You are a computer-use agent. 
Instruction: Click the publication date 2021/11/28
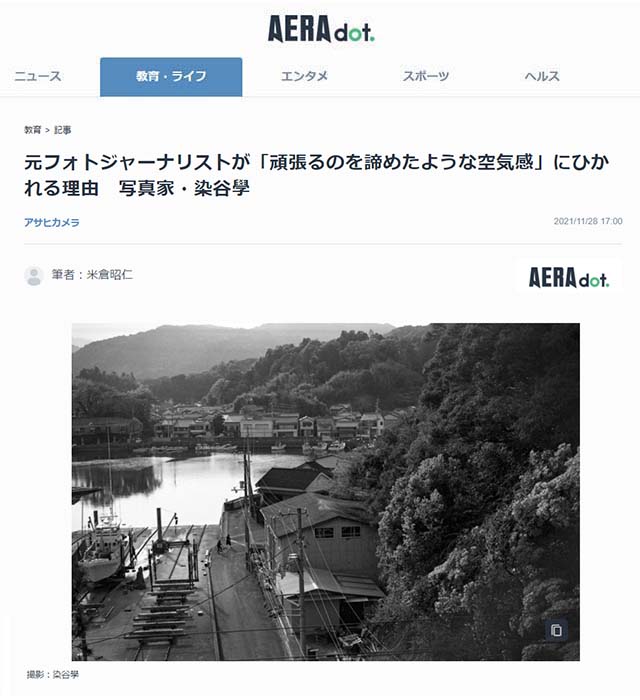[575, 221]
